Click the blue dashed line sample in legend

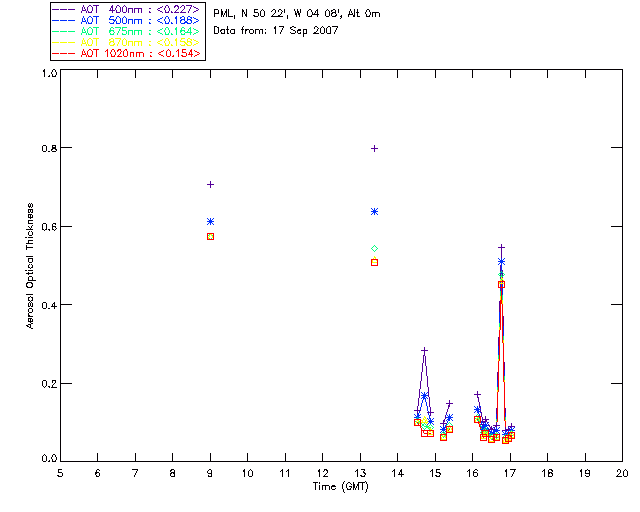[64, 20]
